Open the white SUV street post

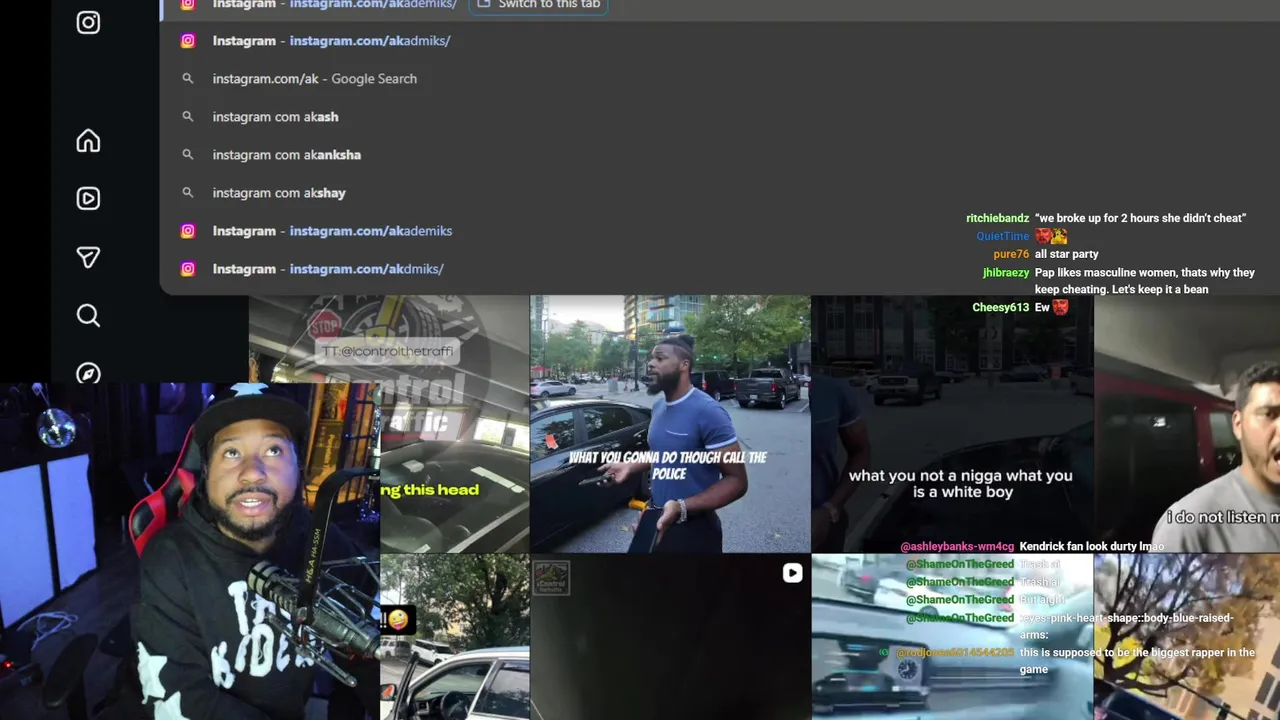click(455, 637)
